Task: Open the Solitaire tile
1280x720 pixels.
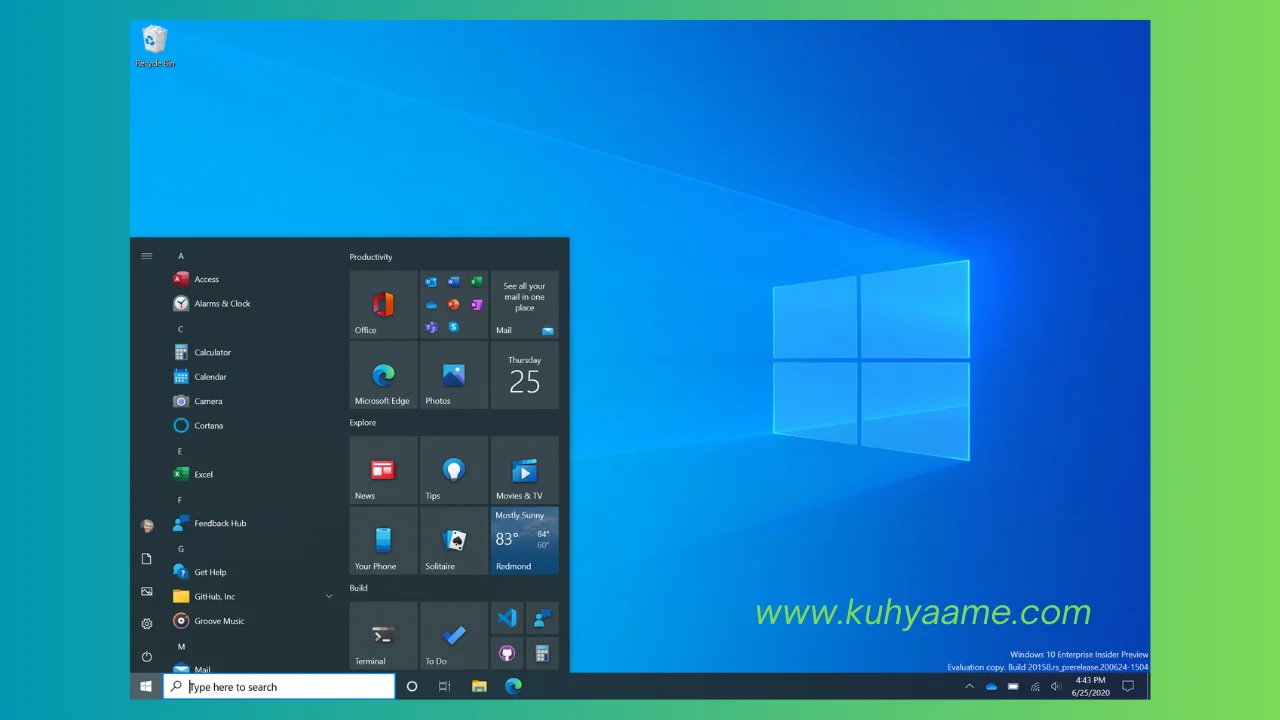Action: pyautogui.click(x=454, y=540)
